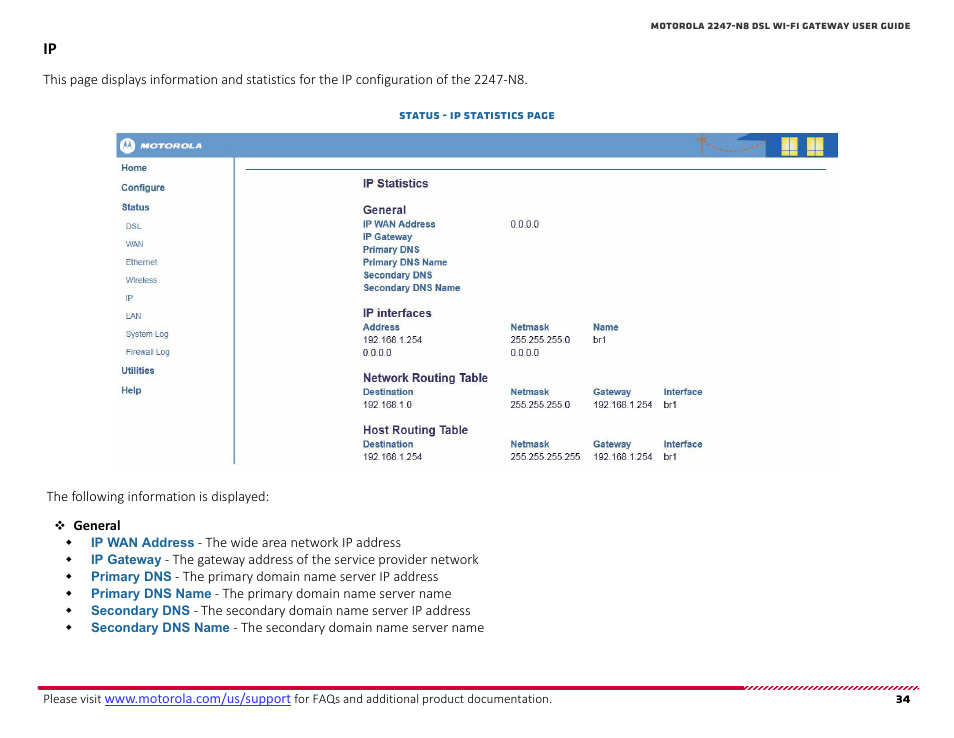
Task: Click the Secondary DNS Name label in screenshot
Action: (x=412, y=288)
